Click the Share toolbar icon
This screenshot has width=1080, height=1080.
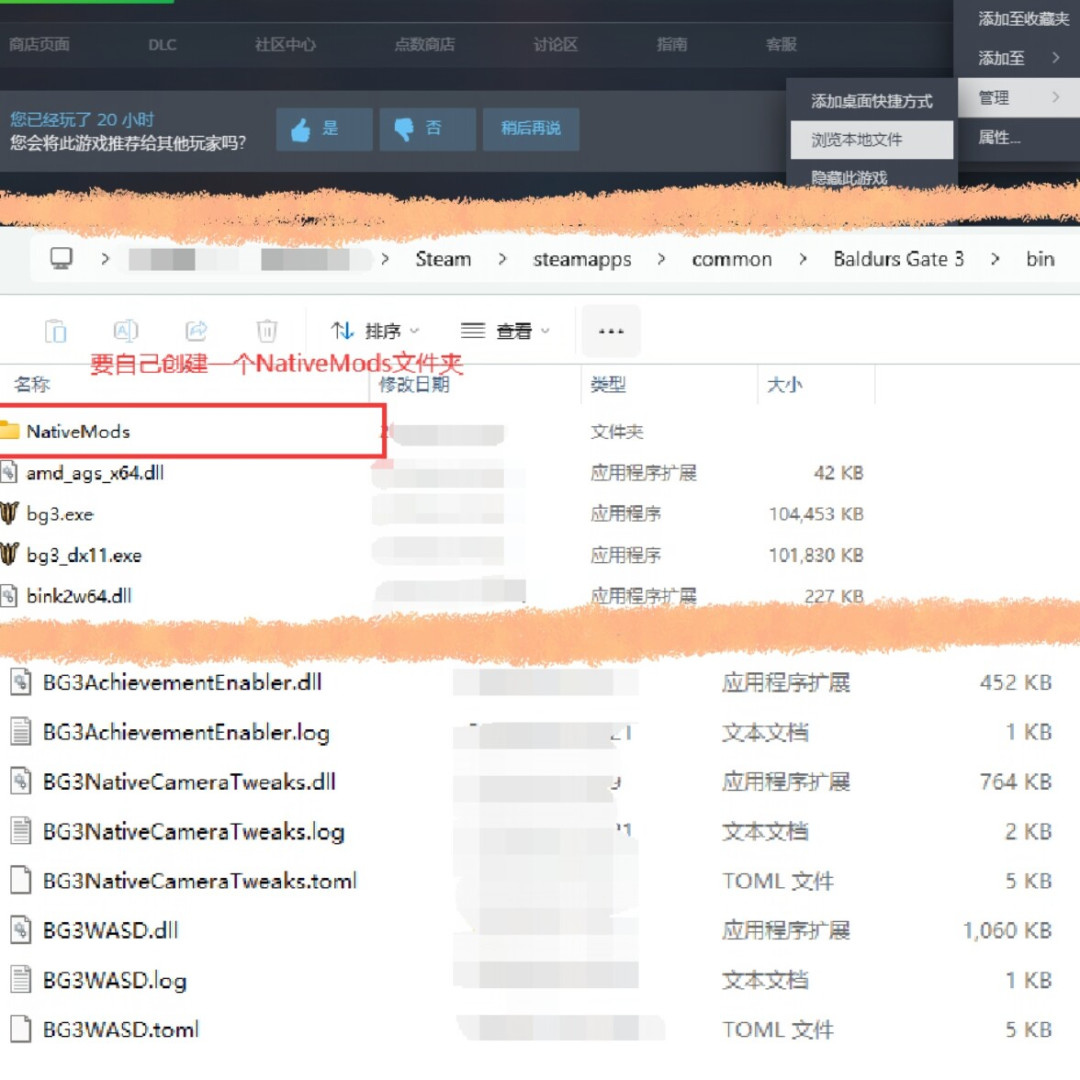coord(196,331)
